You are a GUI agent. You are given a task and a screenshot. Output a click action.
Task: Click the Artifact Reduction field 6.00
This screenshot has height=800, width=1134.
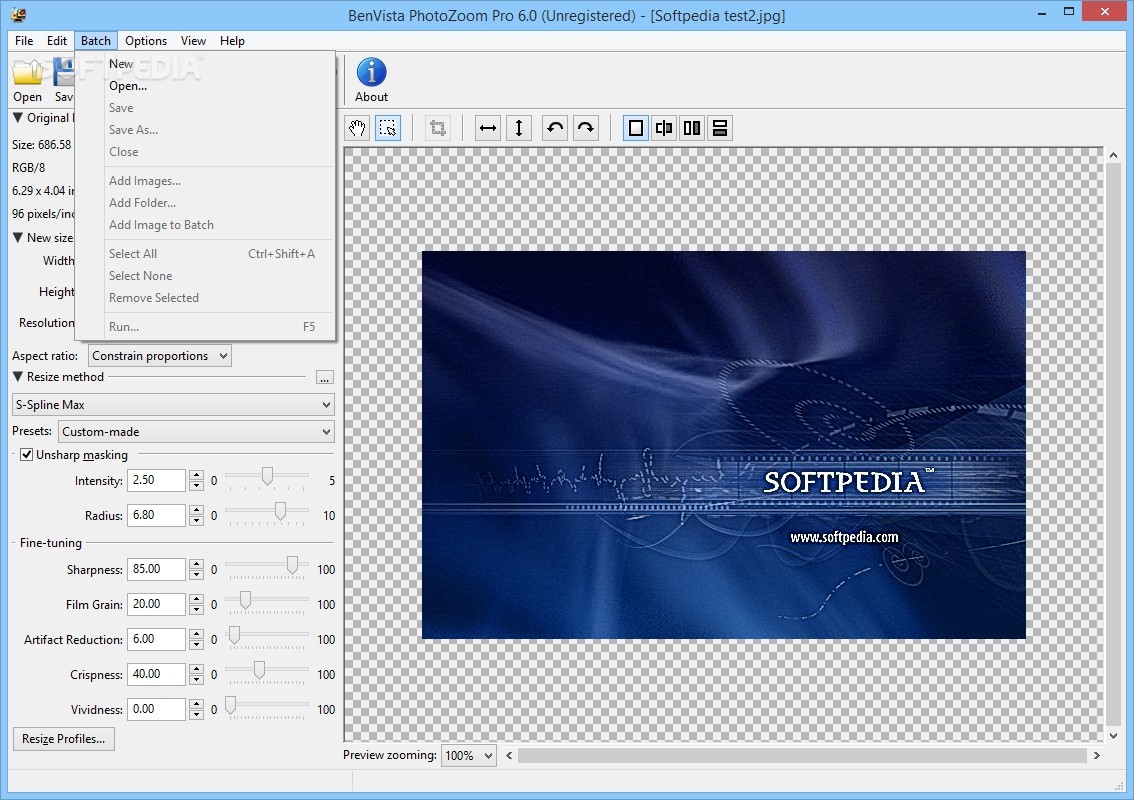[x=156, y=639]
